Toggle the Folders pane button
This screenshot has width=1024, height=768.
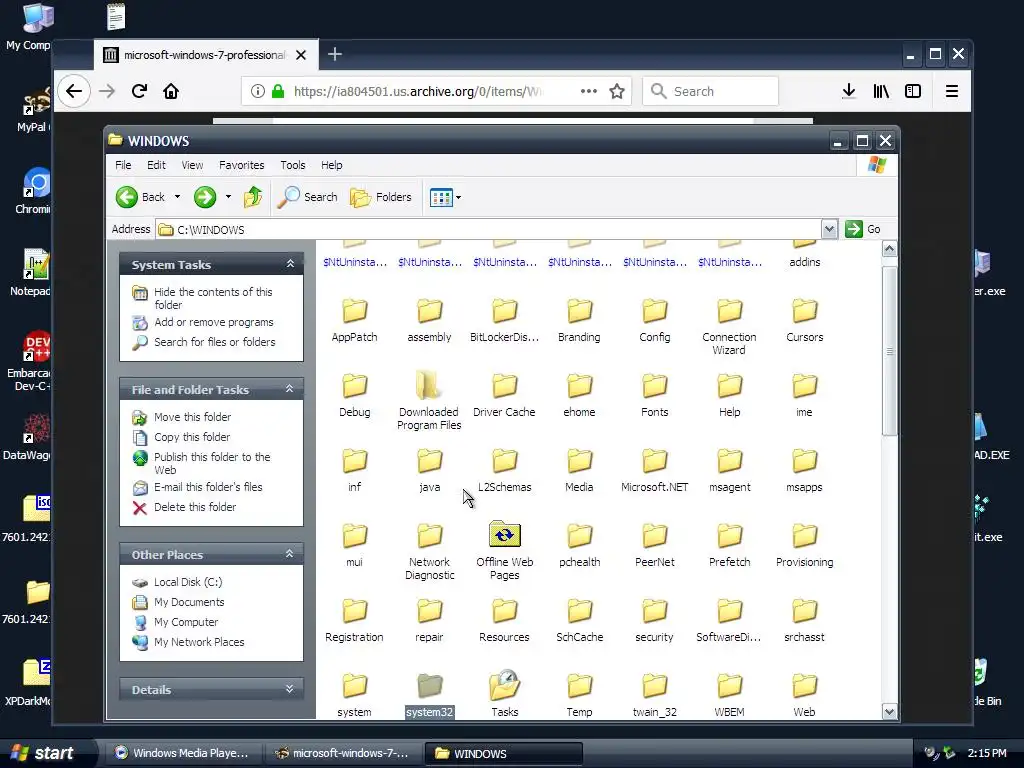tap(381, 197)
